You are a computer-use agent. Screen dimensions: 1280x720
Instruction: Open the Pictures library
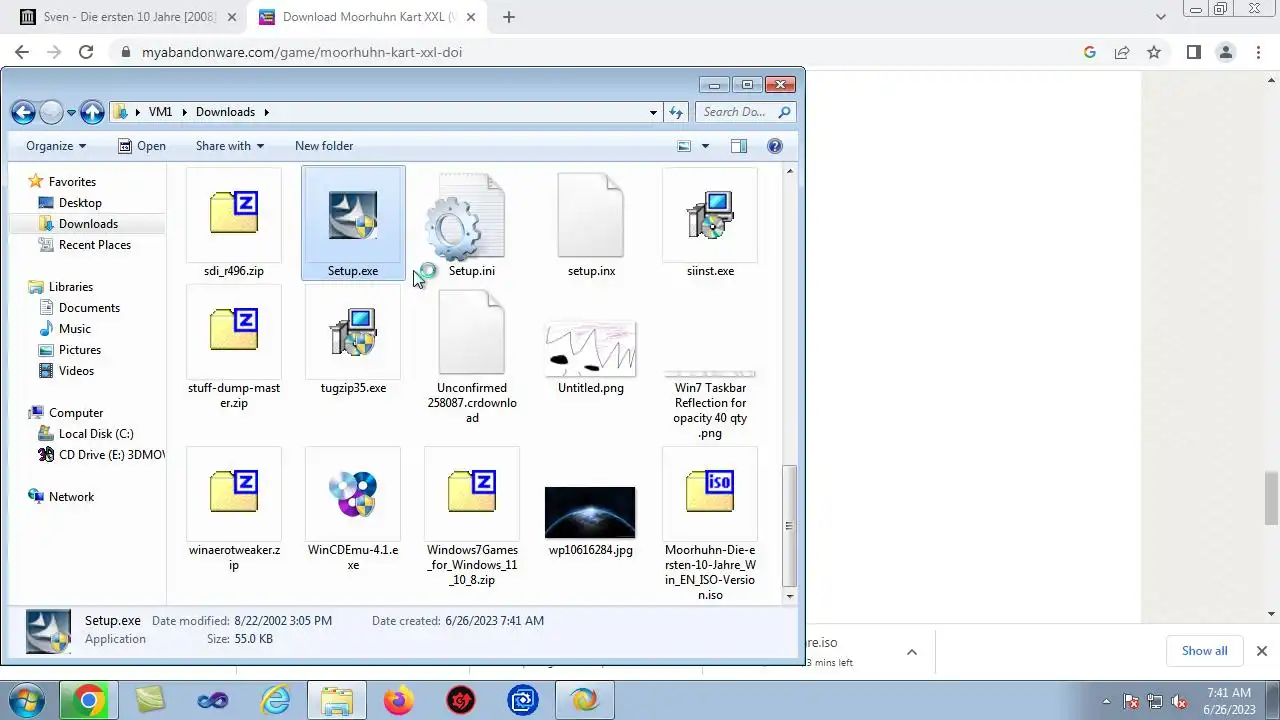(79, 350)
